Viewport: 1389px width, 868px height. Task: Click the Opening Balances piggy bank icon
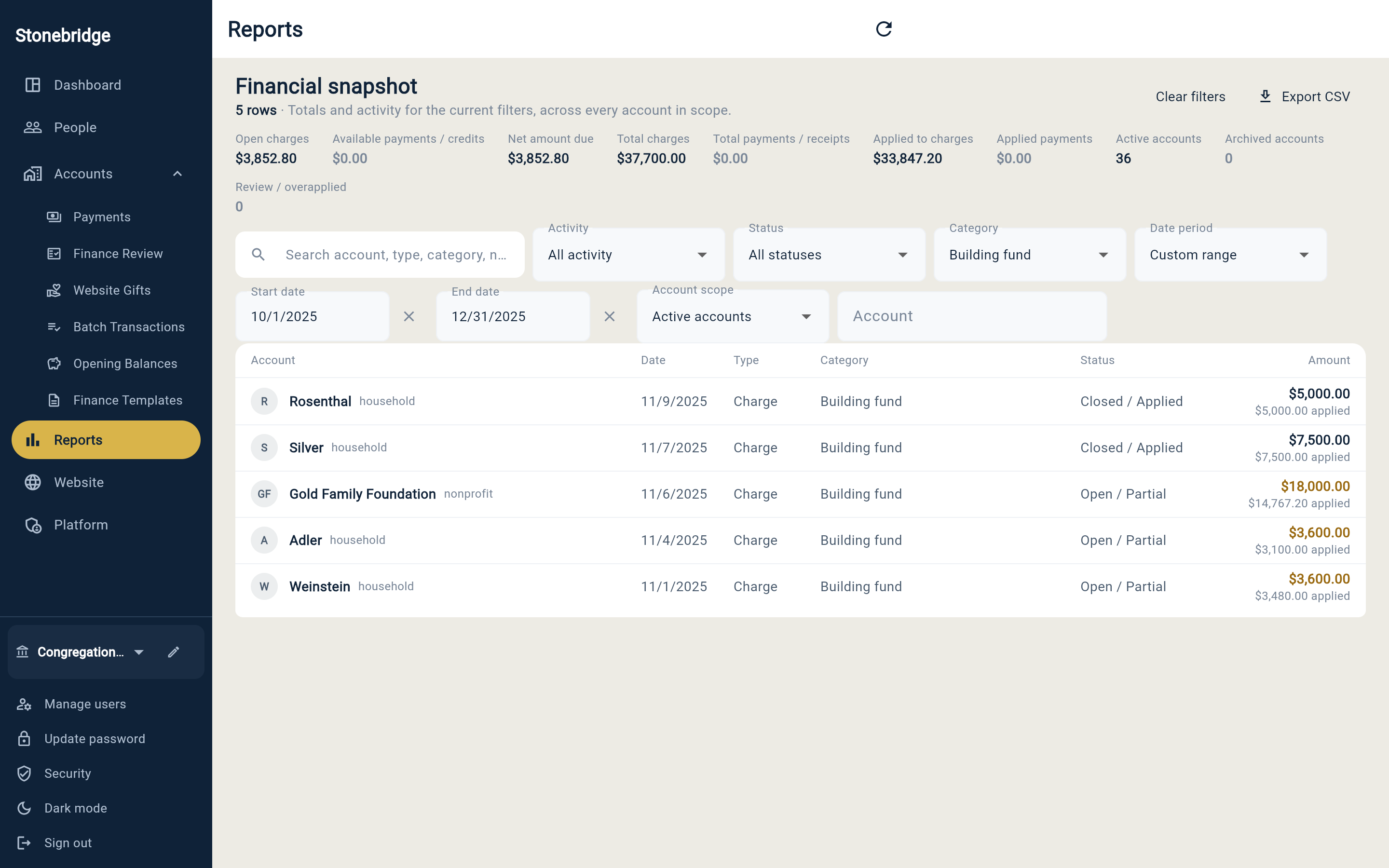(54, 364)
